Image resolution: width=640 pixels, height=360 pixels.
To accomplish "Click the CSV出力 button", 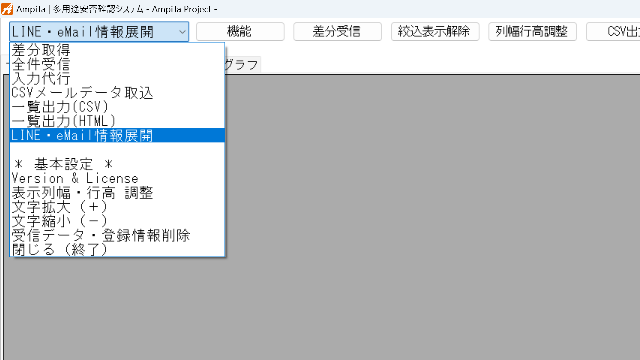I will pos(613,31).
